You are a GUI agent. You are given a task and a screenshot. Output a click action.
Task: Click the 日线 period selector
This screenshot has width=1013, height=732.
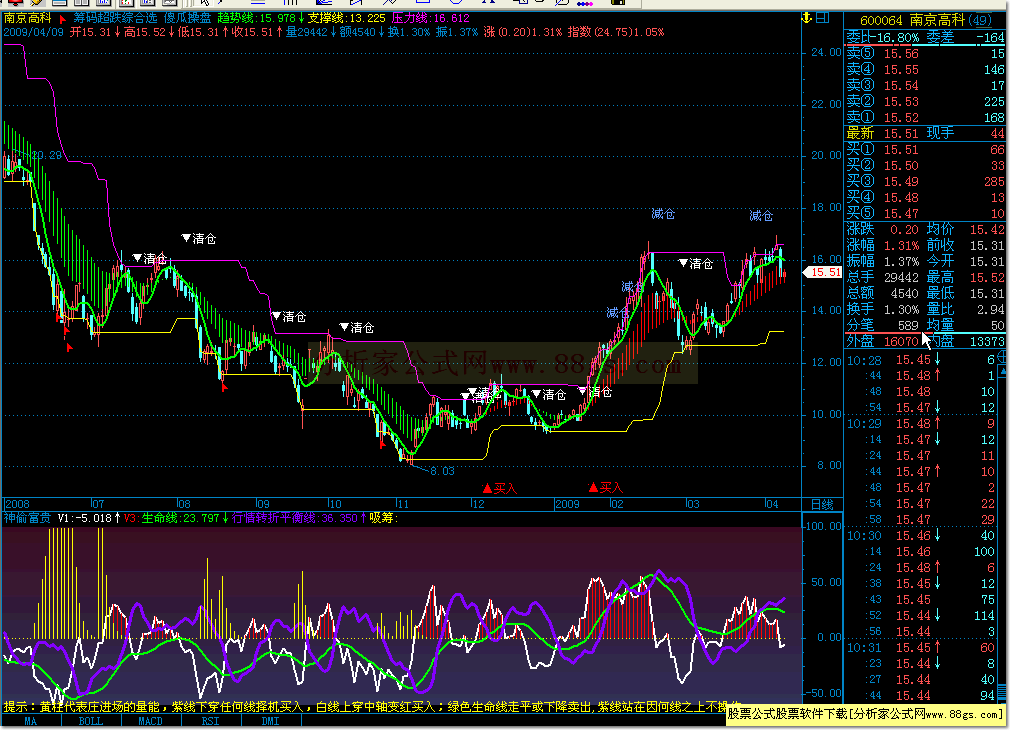[822, 504]
